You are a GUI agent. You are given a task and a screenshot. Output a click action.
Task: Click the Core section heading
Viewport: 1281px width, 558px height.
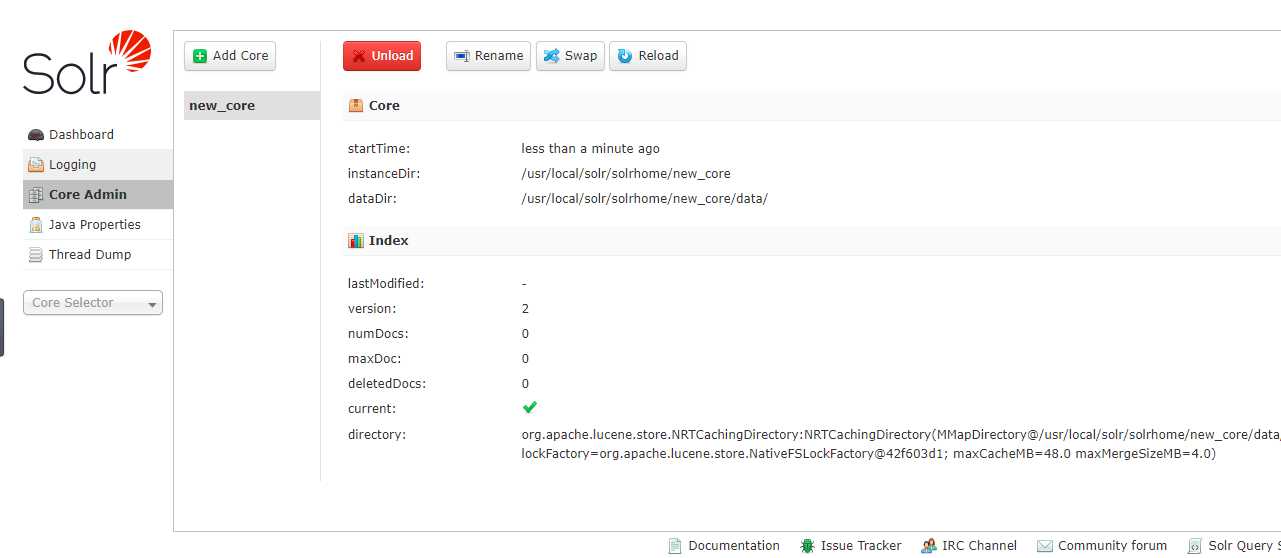tap(384, 105)
